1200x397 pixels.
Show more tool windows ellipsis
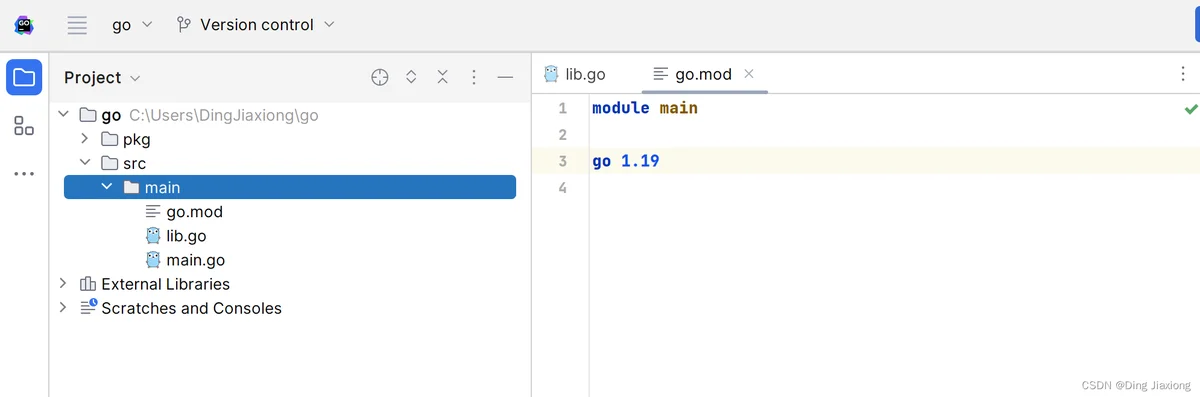24,174
